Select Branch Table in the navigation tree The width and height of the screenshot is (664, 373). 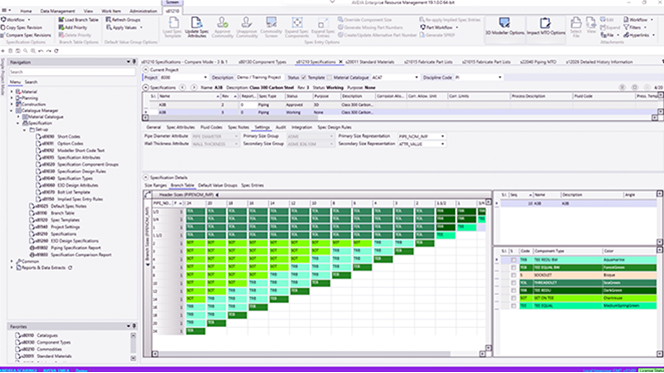(x=62, y=213)
